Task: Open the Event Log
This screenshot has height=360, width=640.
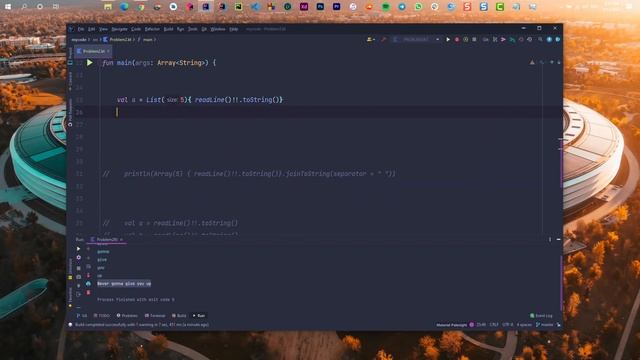Action: (x=541, y=316)
